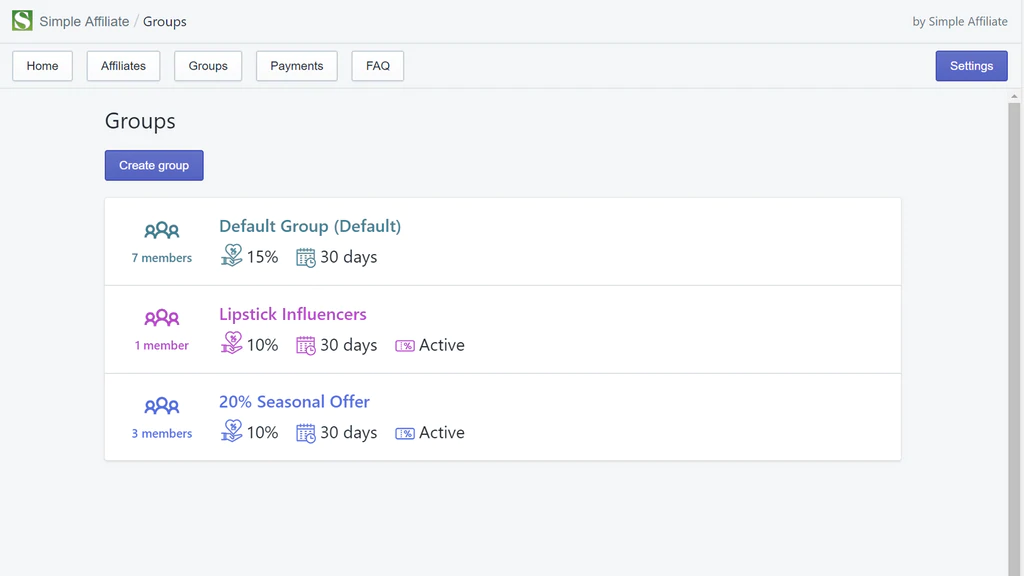Click the Lipstick Influencers Active coupon icon
This screenshot has height=576, width=1024.
405,346
